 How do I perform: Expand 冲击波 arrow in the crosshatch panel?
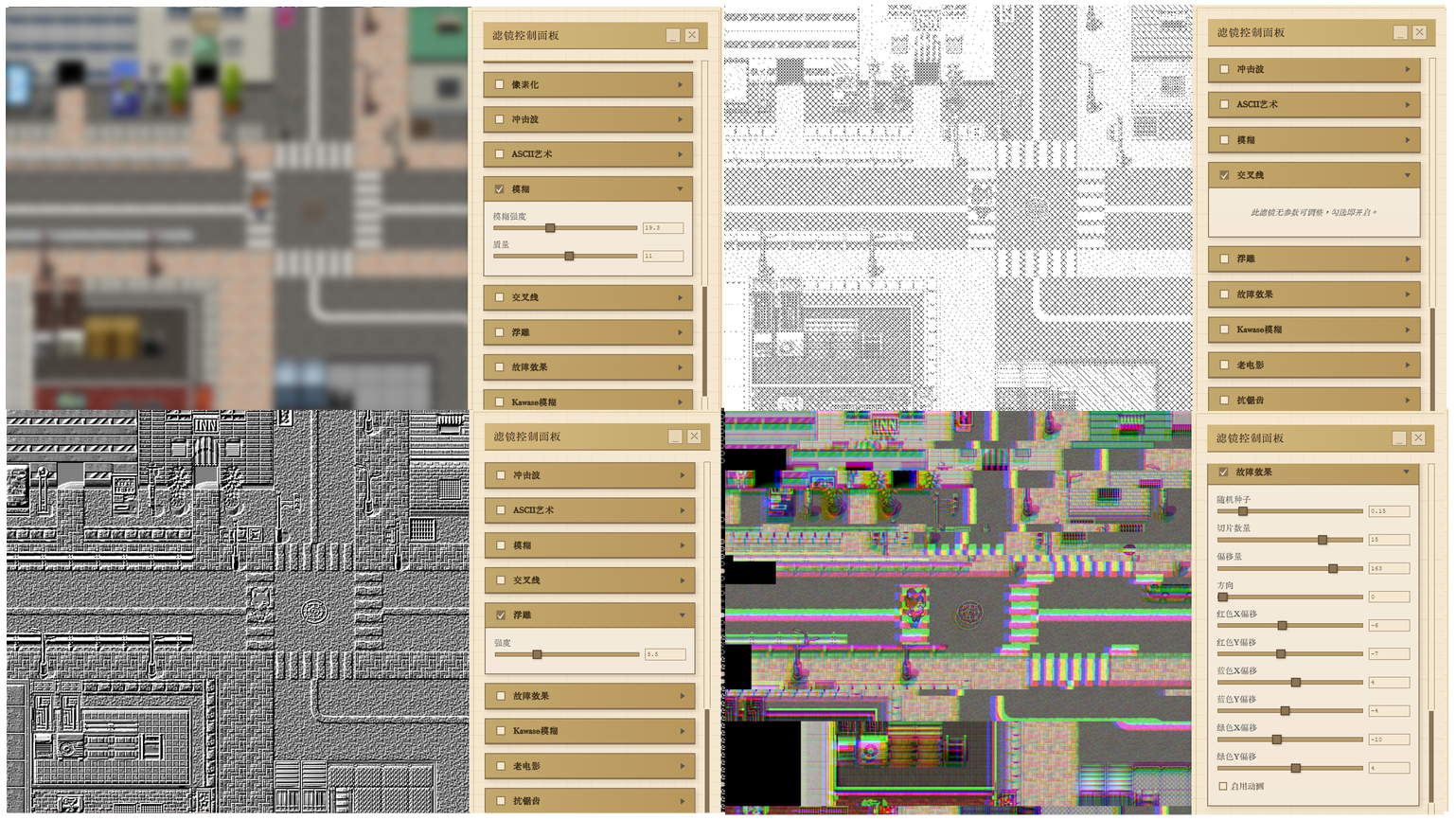coord(1408,69)
